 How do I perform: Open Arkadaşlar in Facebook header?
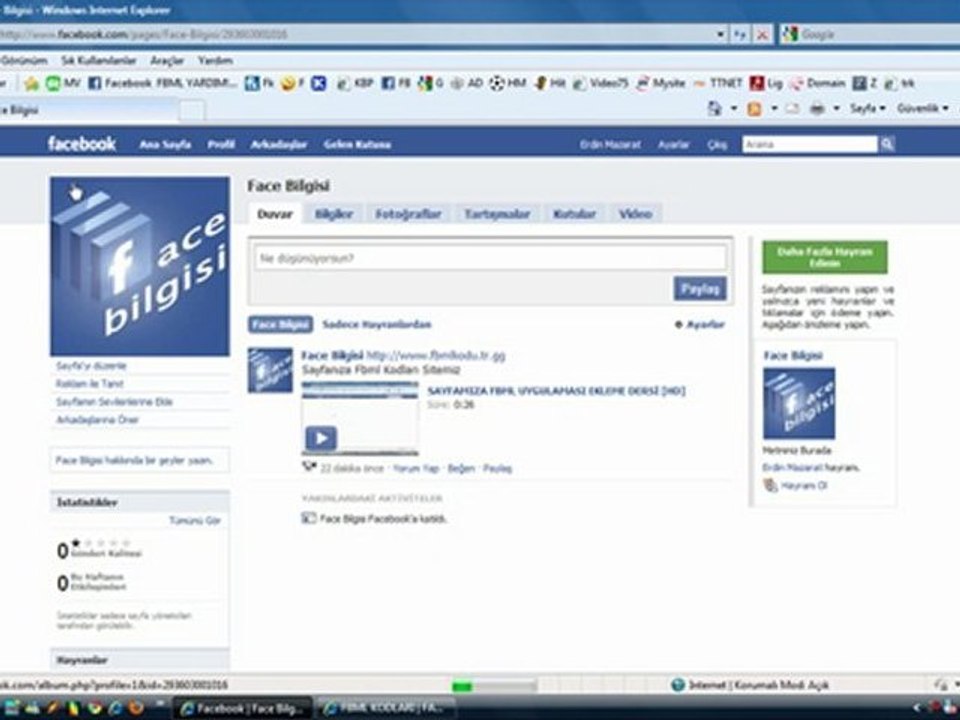tap(279, 144)
